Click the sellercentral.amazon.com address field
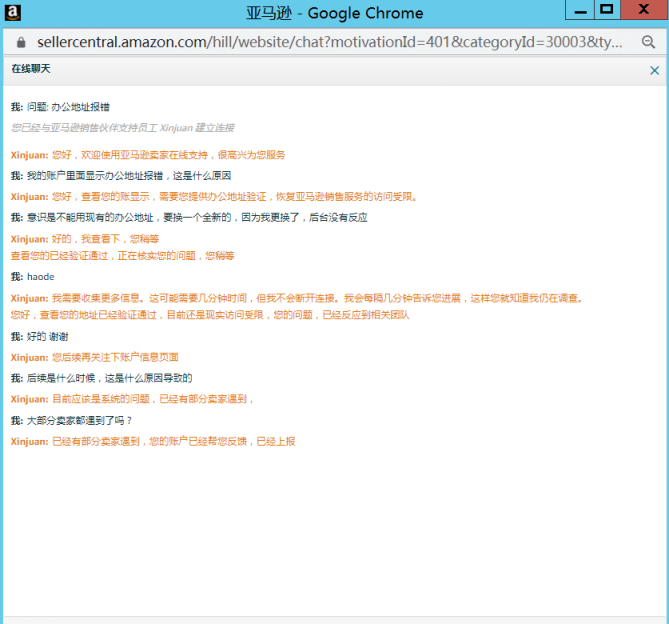 pyautogui.click(x=329, y=42)
